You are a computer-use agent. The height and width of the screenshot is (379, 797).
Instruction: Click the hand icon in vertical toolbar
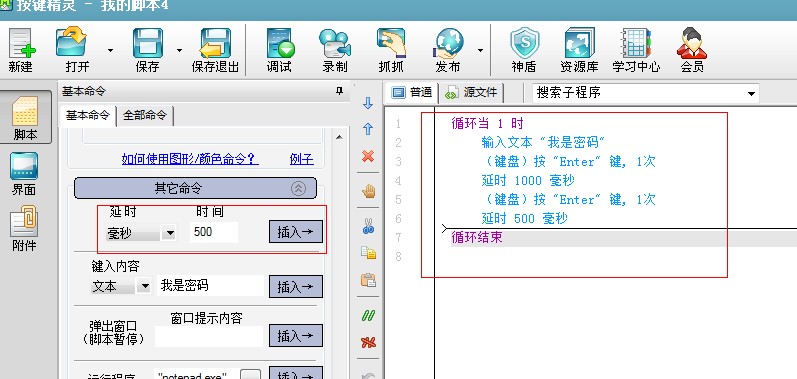368,192
